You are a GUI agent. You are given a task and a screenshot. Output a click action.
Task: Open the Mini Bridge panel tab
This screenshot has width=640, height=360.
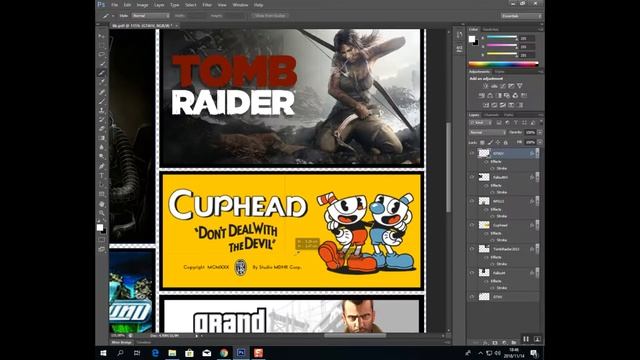tap(122, 342)
